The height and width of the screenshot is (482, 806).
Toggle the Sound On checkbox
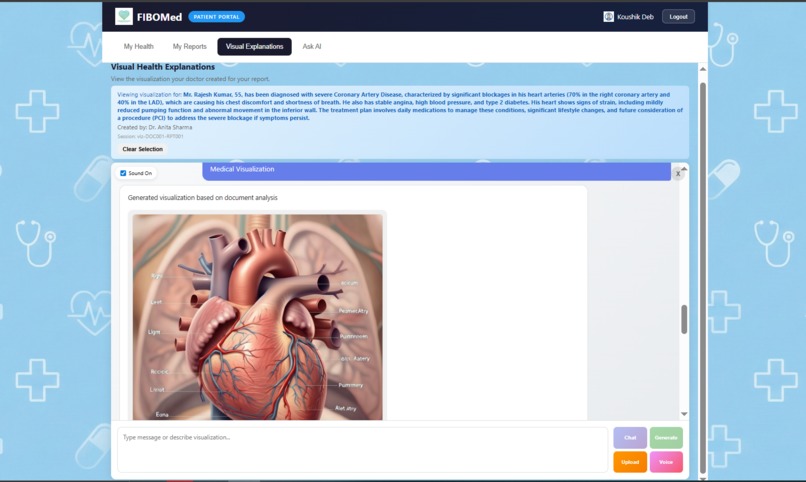tap(123, 173)
